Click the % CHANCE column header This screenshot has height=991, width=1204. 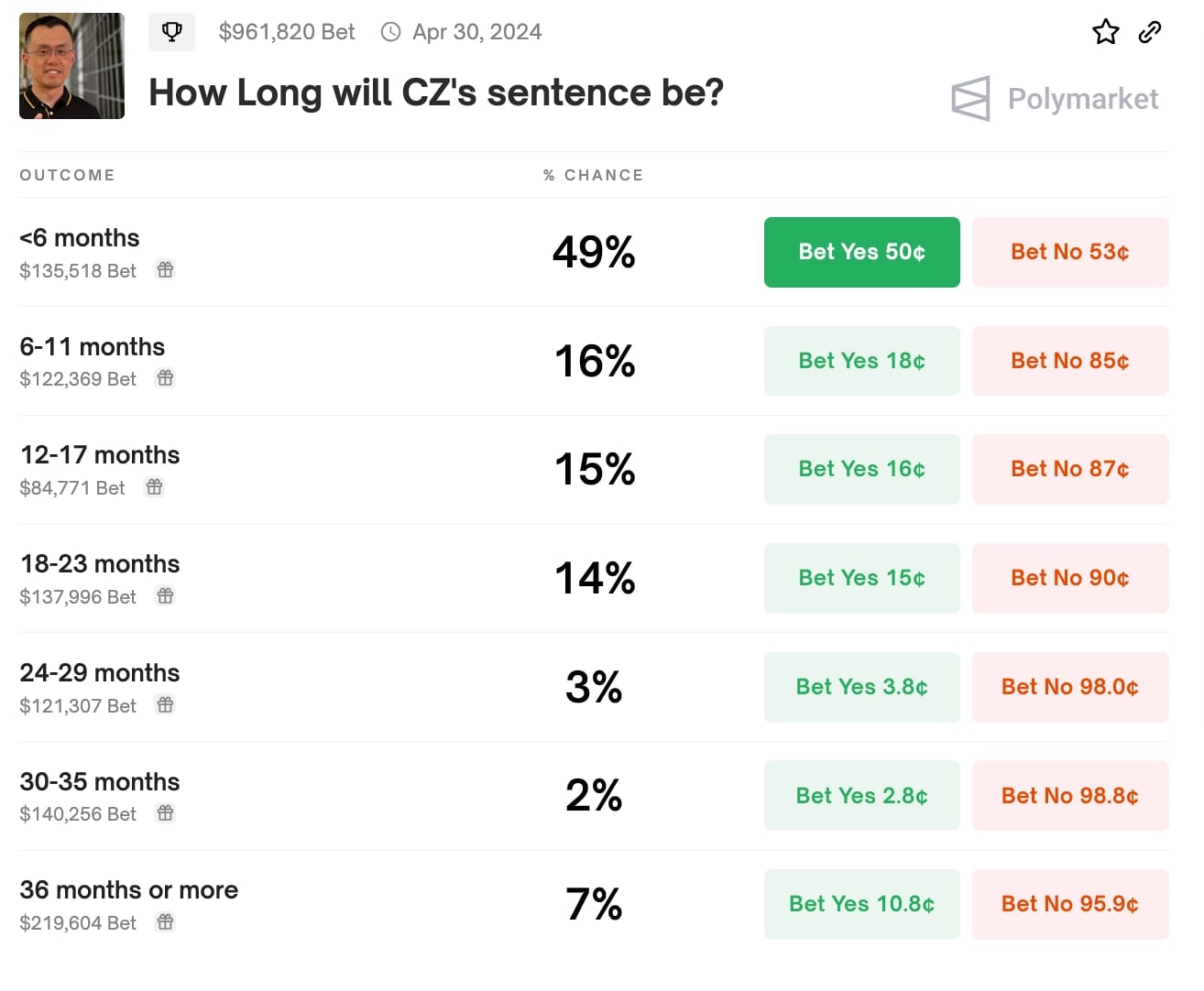coord(594,175)
